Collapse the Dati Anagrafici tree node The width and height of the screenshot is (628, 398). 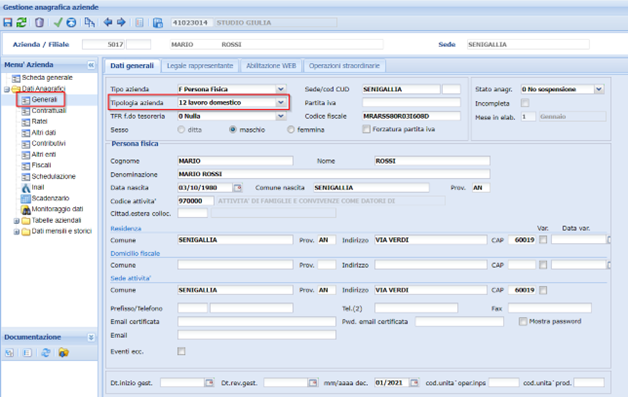click(x=7, y=89)
